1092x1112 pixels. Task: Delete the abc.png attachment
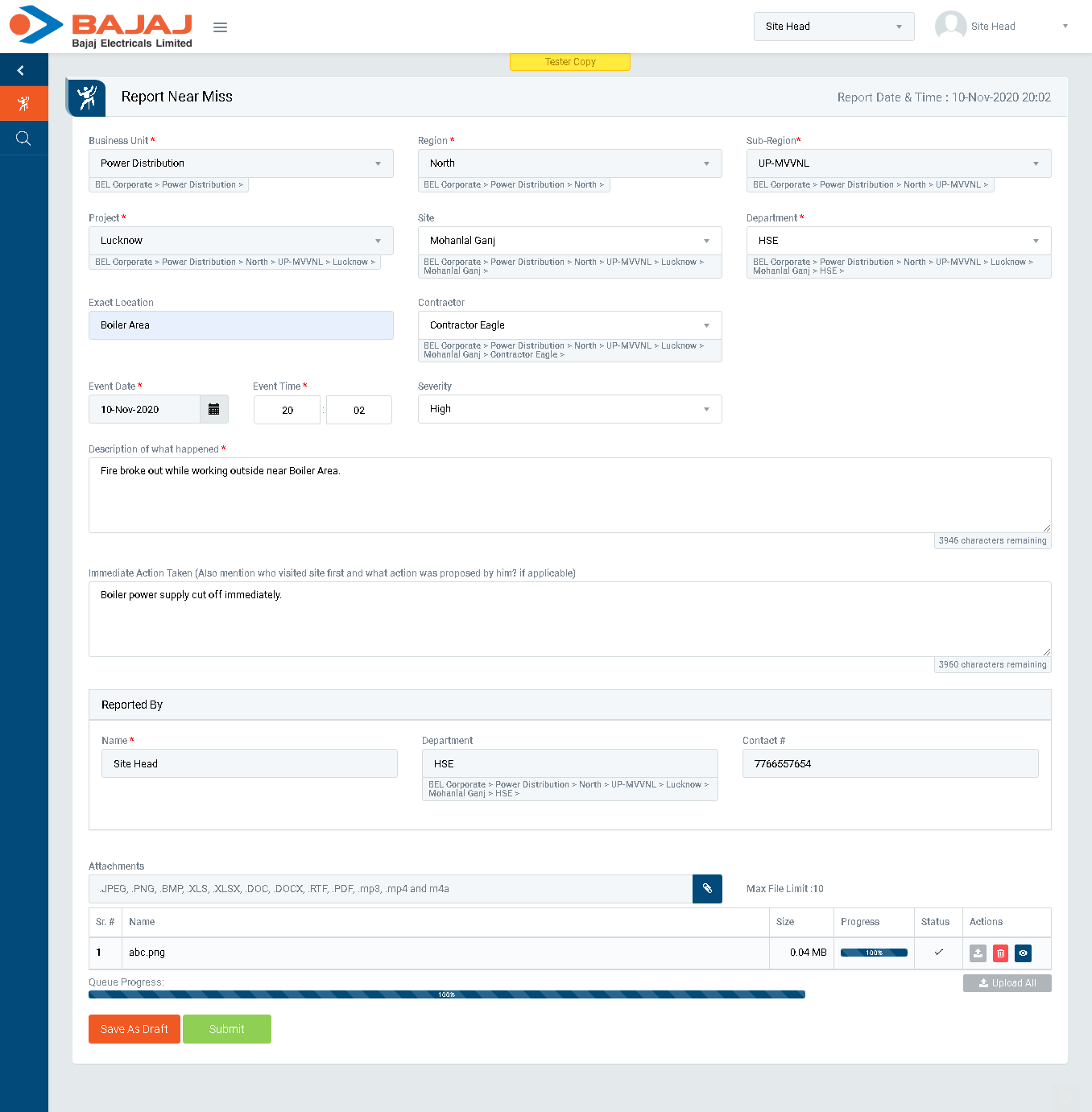click(x=1000, y=953)
